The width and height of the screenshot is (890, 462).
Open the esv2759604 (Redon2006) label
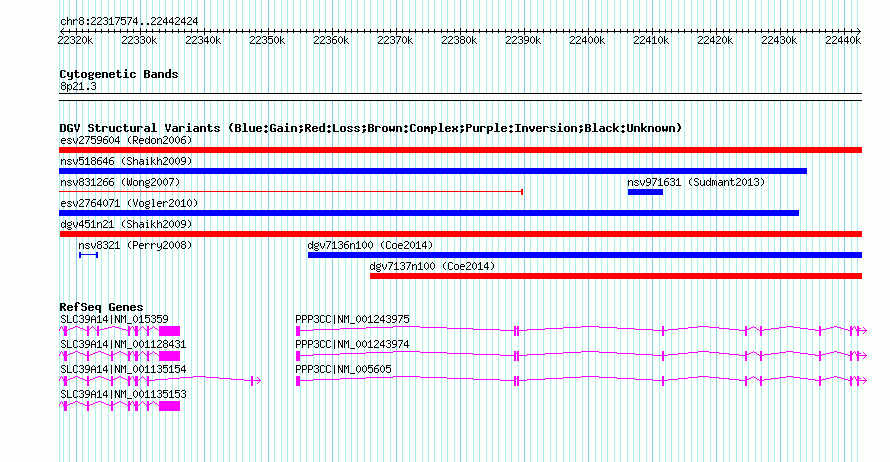point(126,140)
